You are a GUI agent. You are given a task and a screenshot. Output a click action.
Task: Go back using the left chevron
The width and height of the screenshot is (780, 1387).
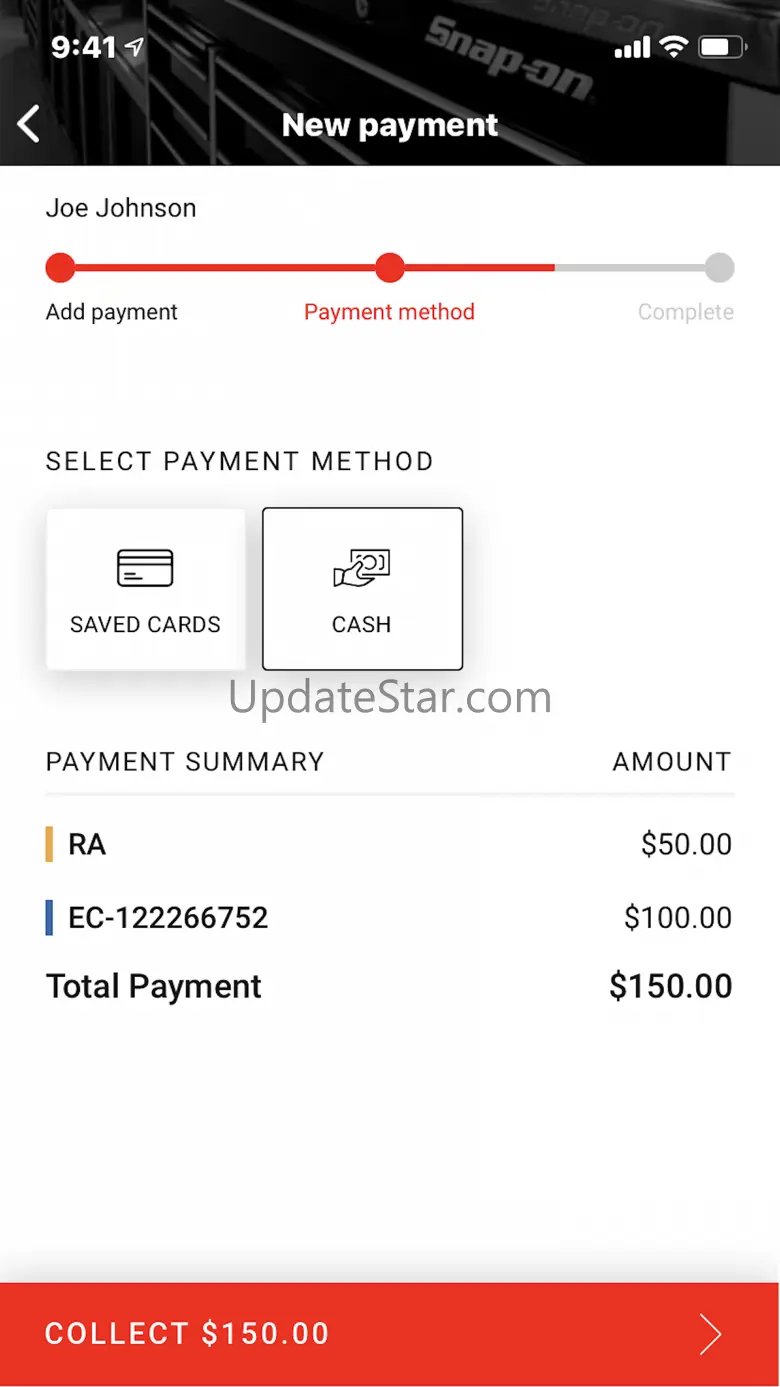(x=29, y=125)
